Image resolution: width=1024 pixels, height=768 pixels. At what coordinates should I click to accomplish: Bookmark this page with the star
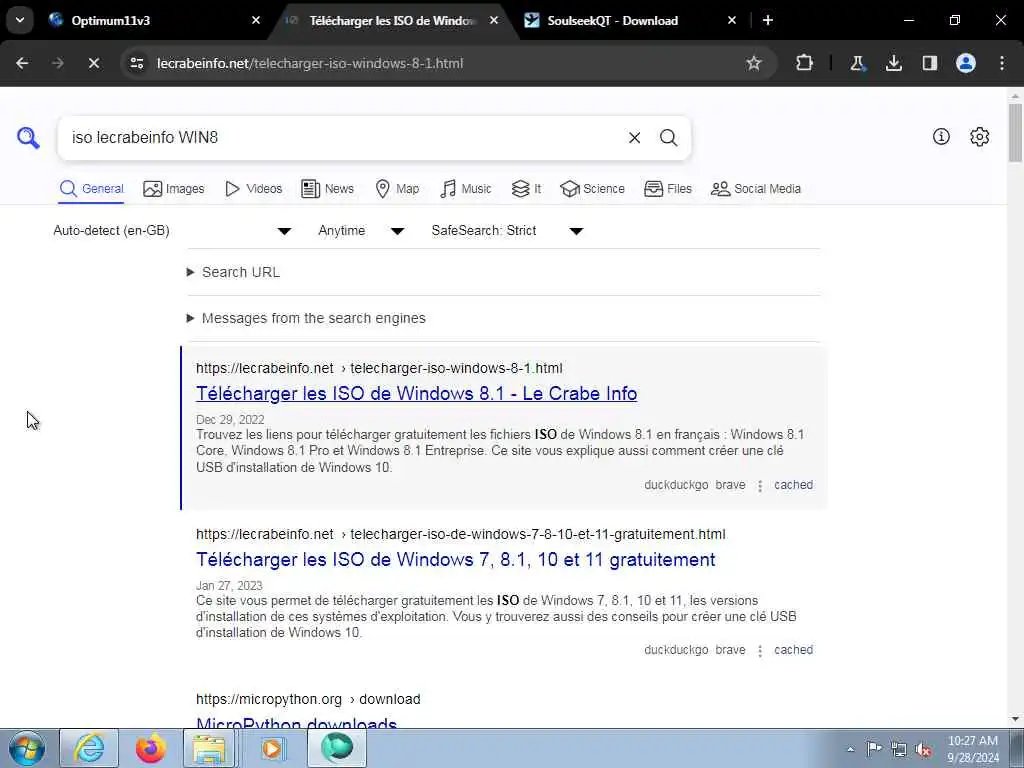click(x=754, y=63)
